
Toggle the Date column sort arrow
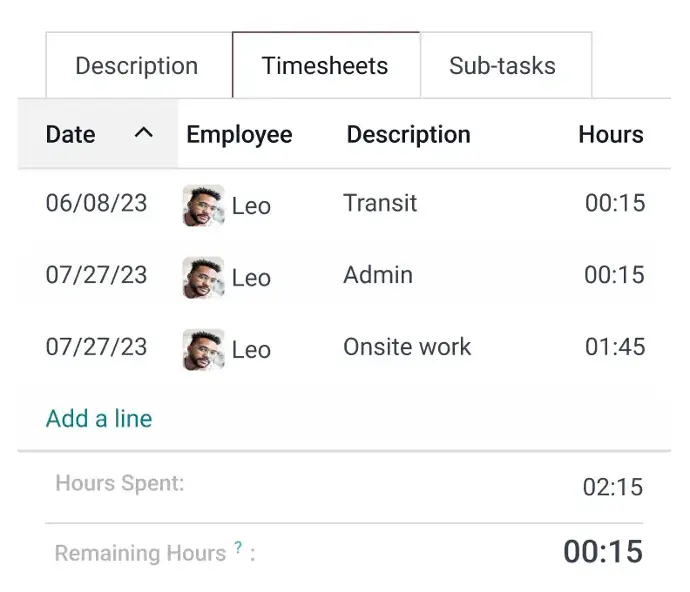144,133
